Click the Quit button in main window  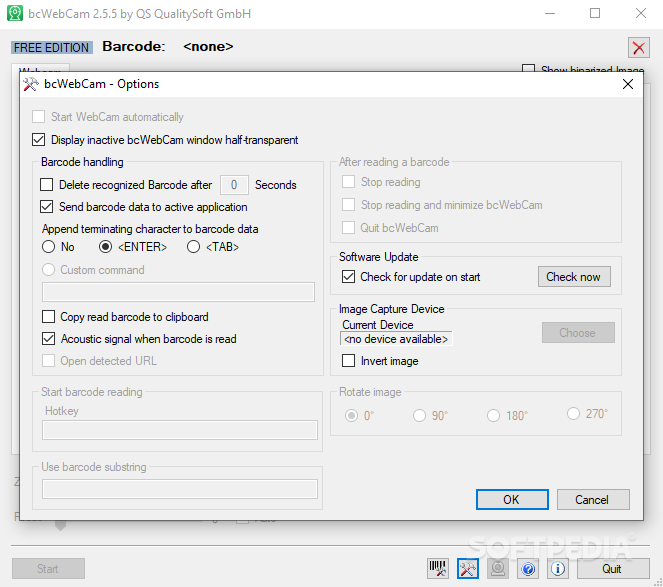tap(613, 568)
